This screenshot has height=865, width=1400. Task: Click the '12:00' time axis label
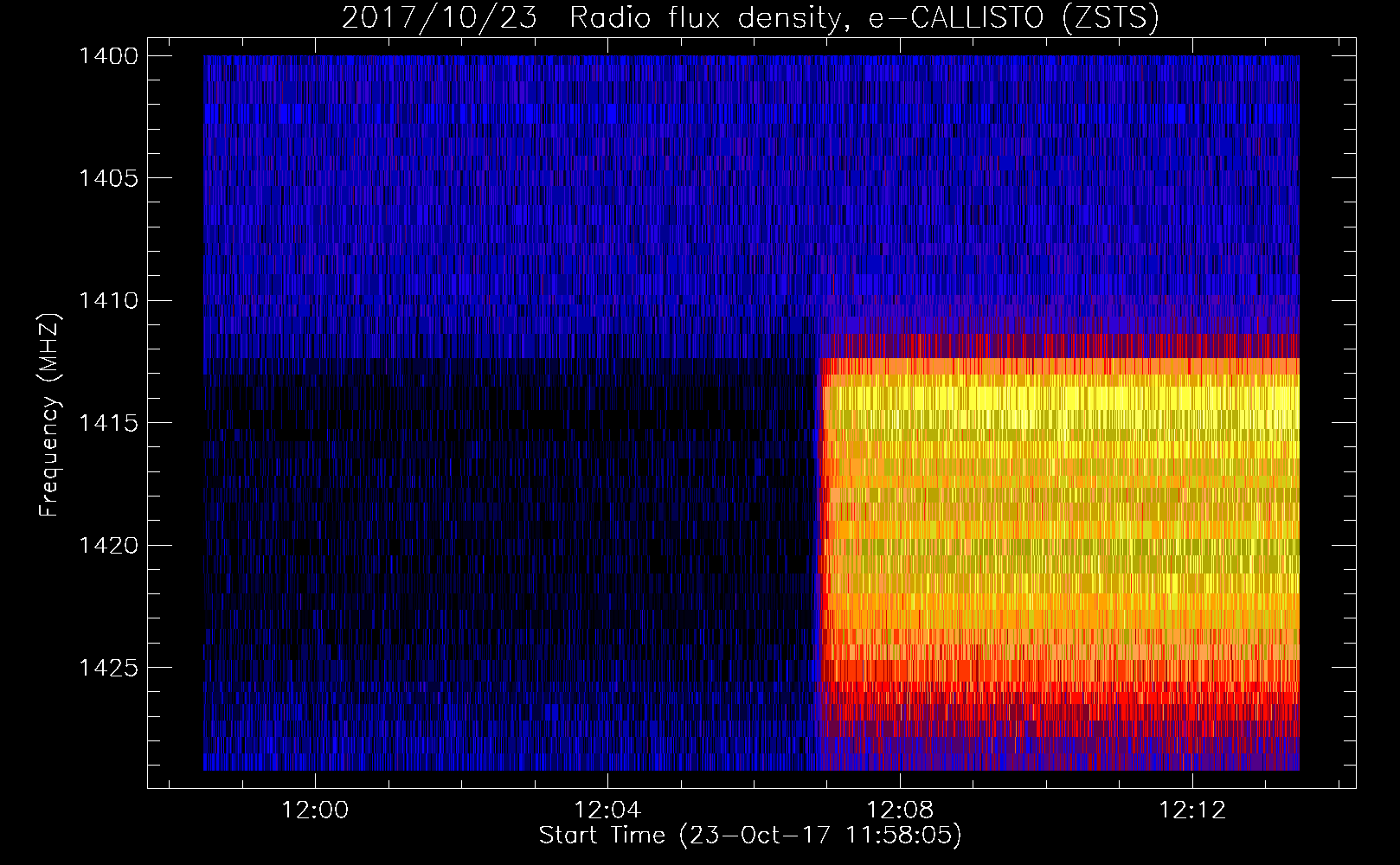tap(315, 810)
